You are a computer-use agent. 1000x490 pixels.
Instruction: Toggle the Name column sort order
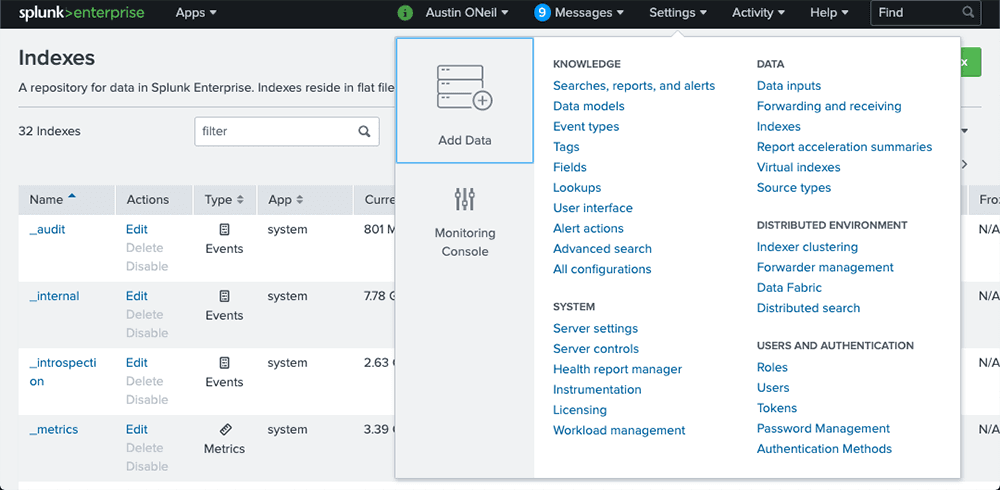(53, 200)
